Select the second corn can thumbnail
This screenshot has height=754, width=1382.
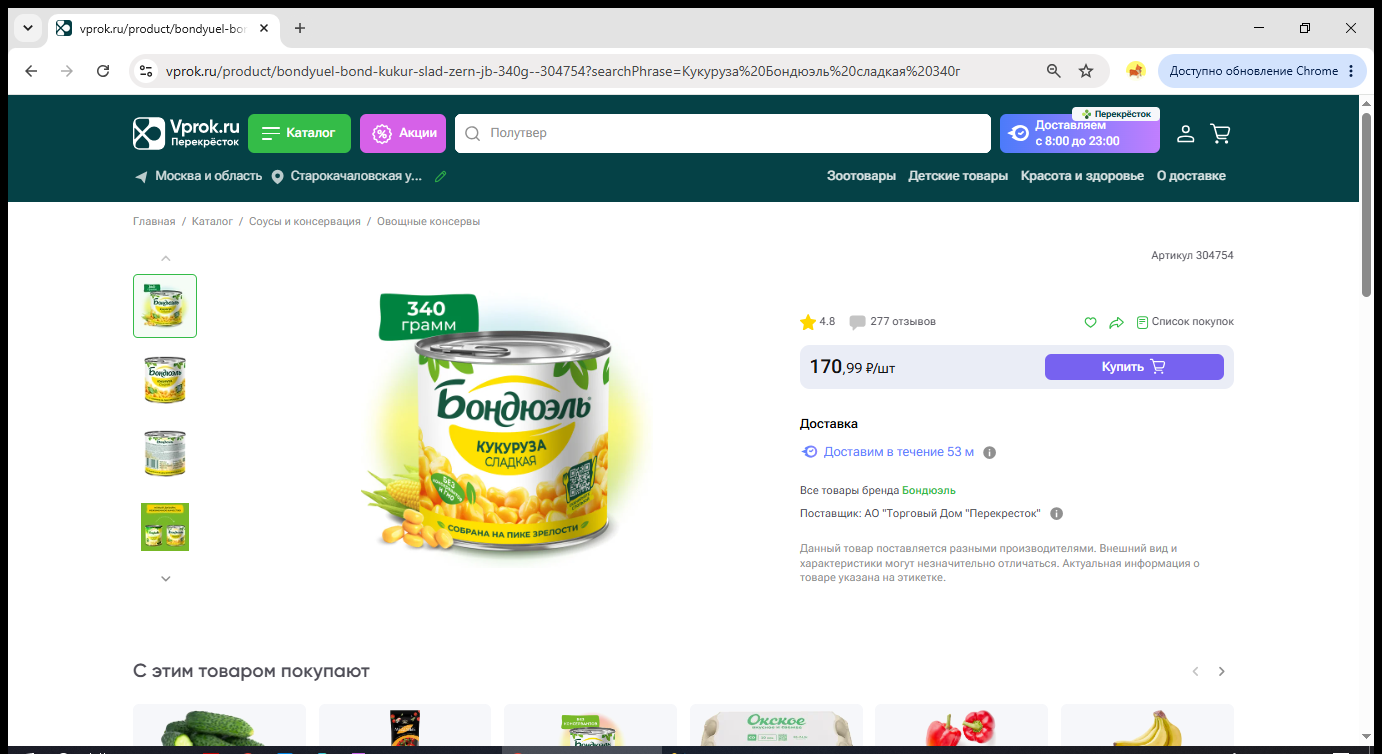(165, 380)
